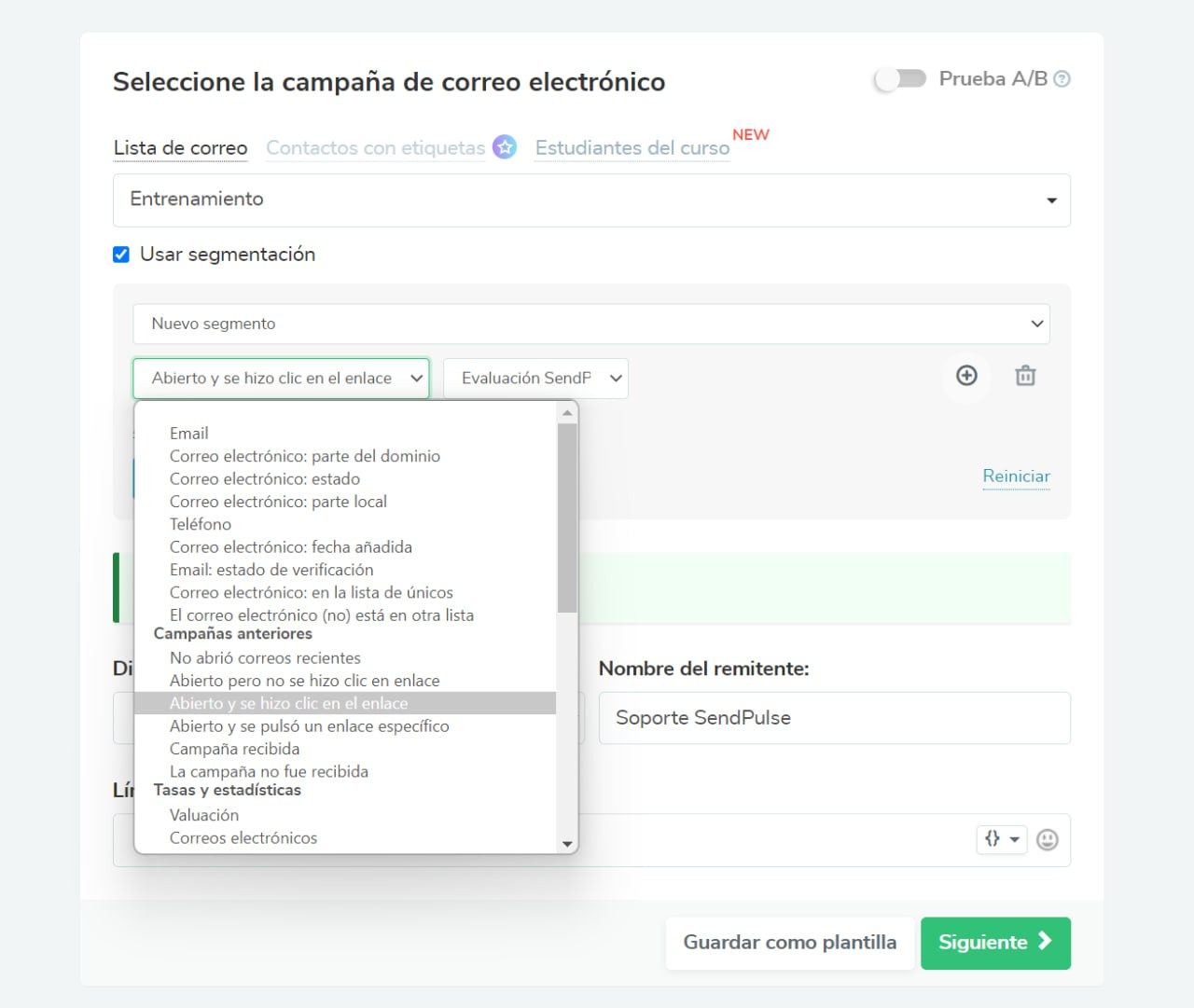Uncheck the Usar segmentación checkbox
Viewport: 1194px width, 1008px height.
(121, 255)
